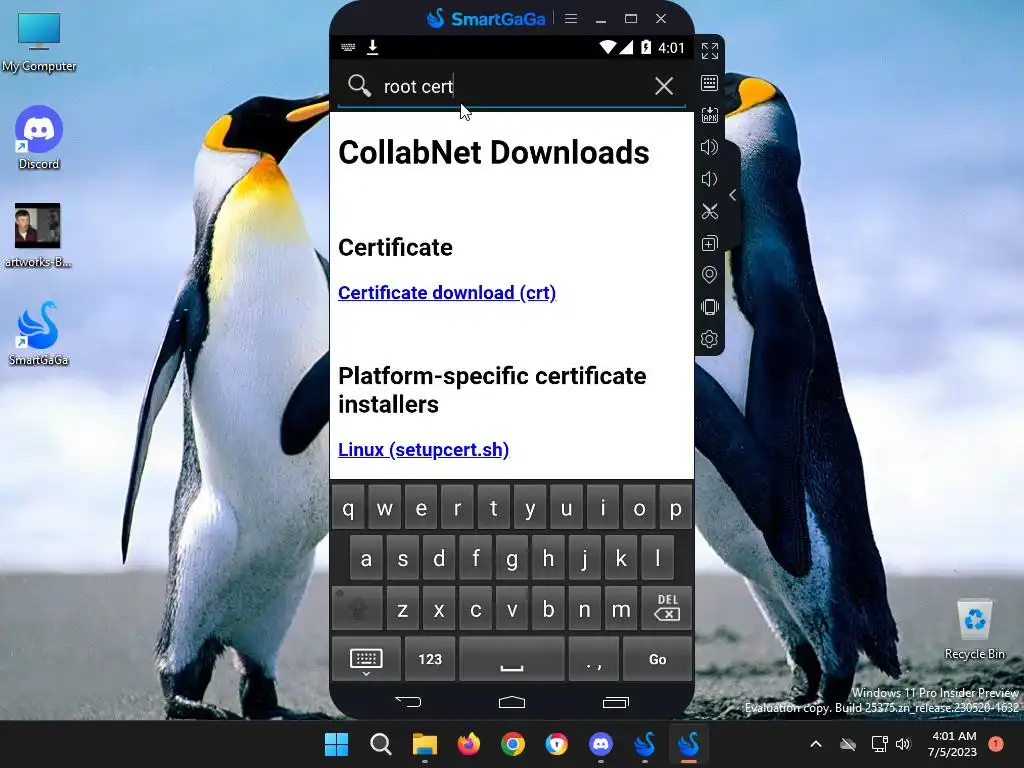Click the shake device icon
Image resolution: width=1024 pixels, height=768 pixels.
(x=709, y=307)
